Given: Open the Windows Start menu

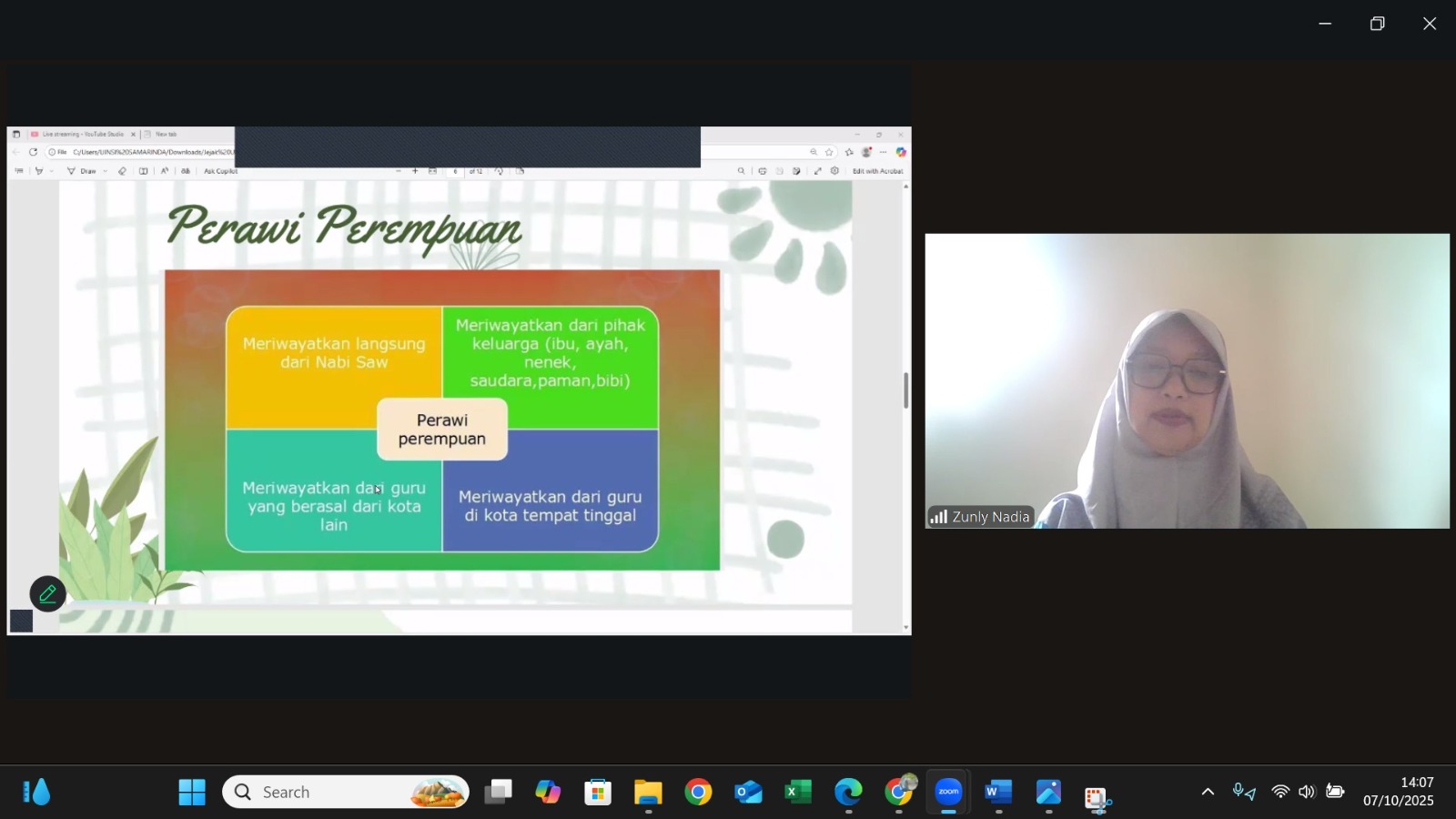Looking at the screenshot, I should (x=192, y=792).
